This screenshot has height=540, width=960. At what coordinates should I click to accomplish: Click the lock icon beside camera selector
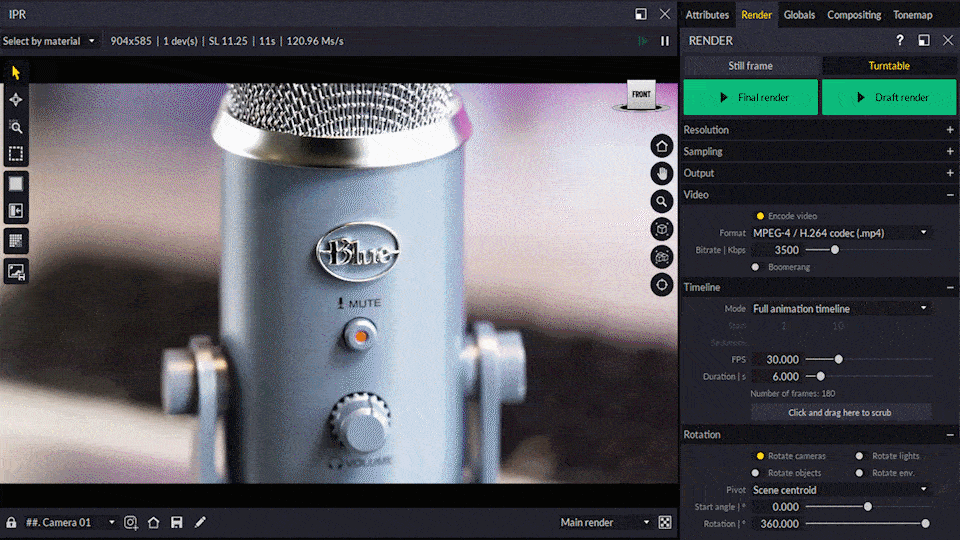pyautogui.click(x=11, y=523)
